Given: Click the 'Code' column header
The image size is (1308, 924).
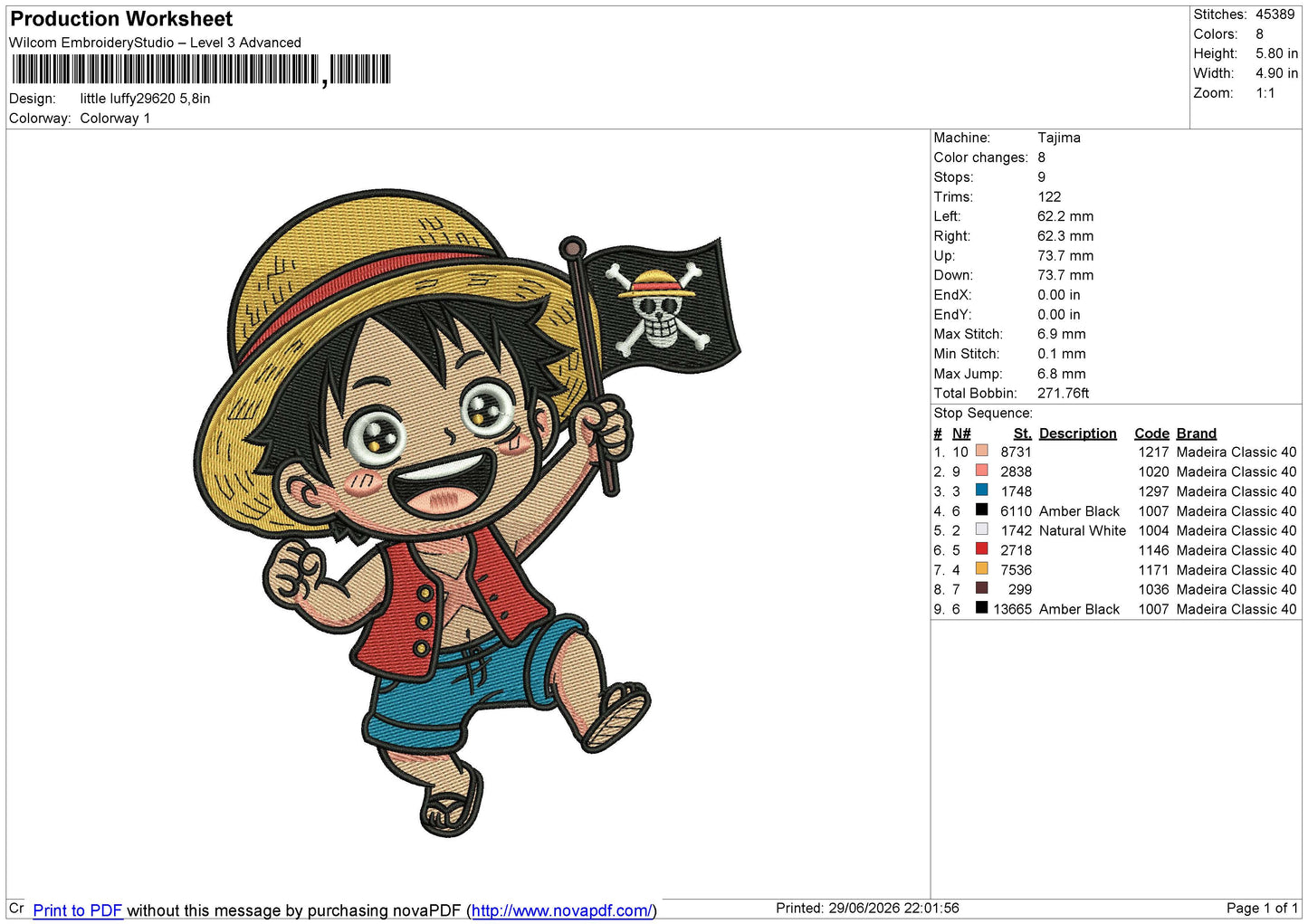Looking at the screenshot, I should 1152,433.
